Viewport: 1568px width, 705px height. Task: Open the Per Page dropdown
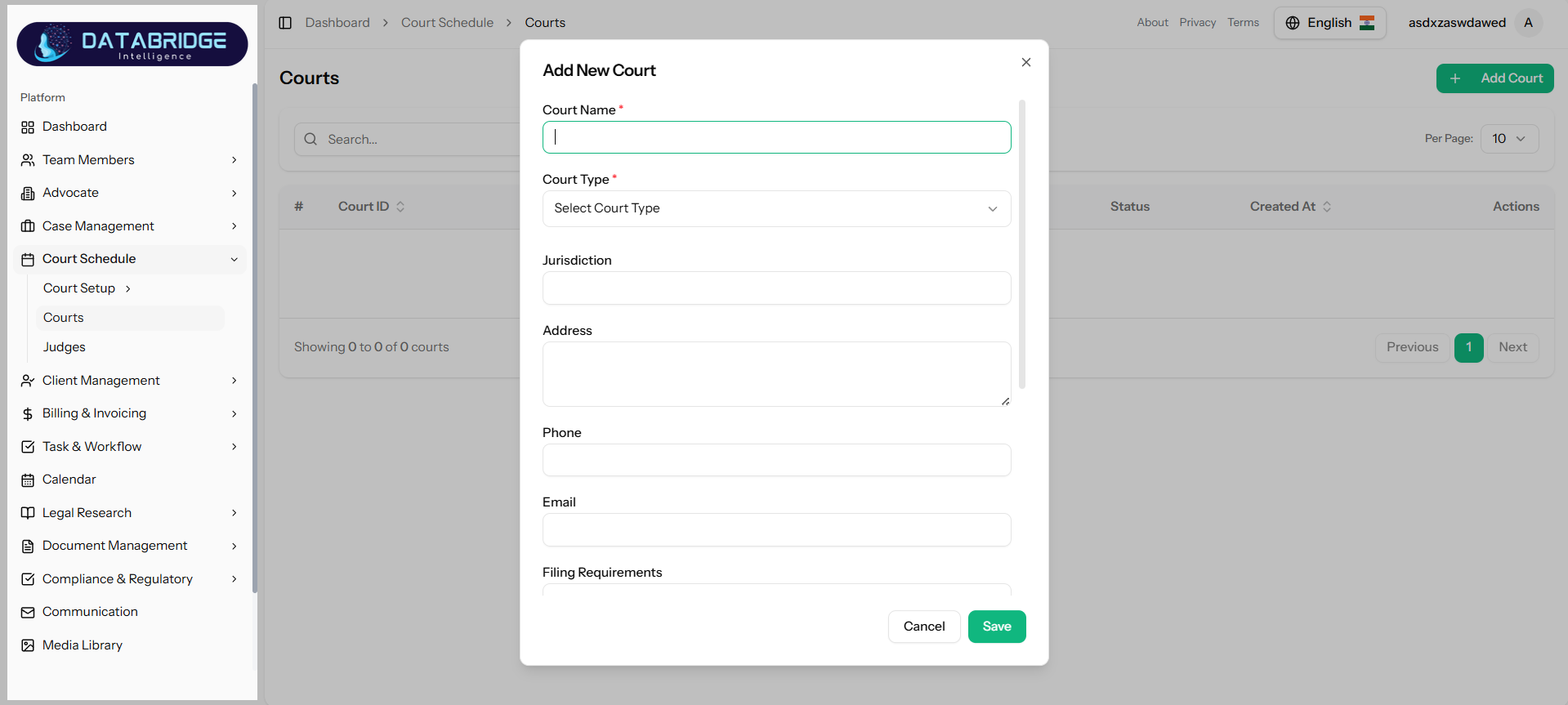coord(1509,139)
